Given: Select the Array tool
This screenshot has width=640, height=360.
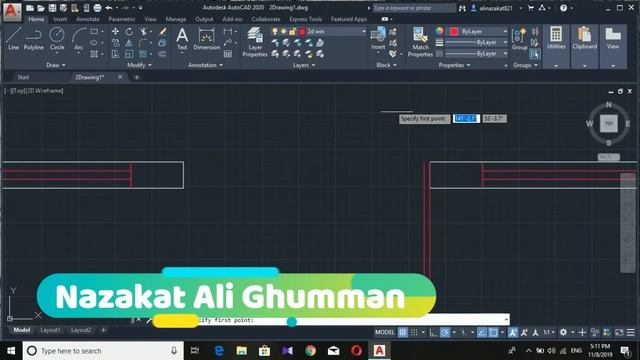Looking at the screenshot, I should click(143, 54).
